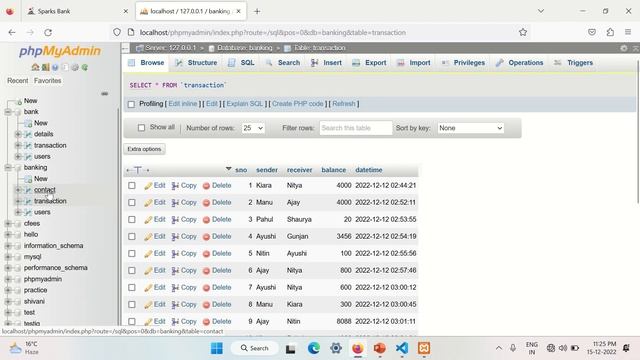The height and width of the screenshot is (360, 640).
Task: Click red Delete icon in Nitin row
Action: 206,253
